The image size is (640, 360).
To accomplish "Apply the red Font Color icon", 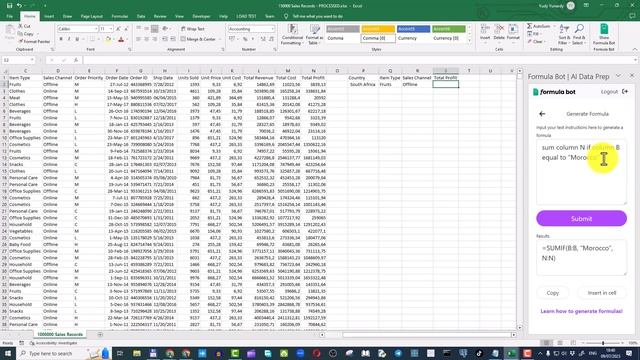I will tap(121, 39).
